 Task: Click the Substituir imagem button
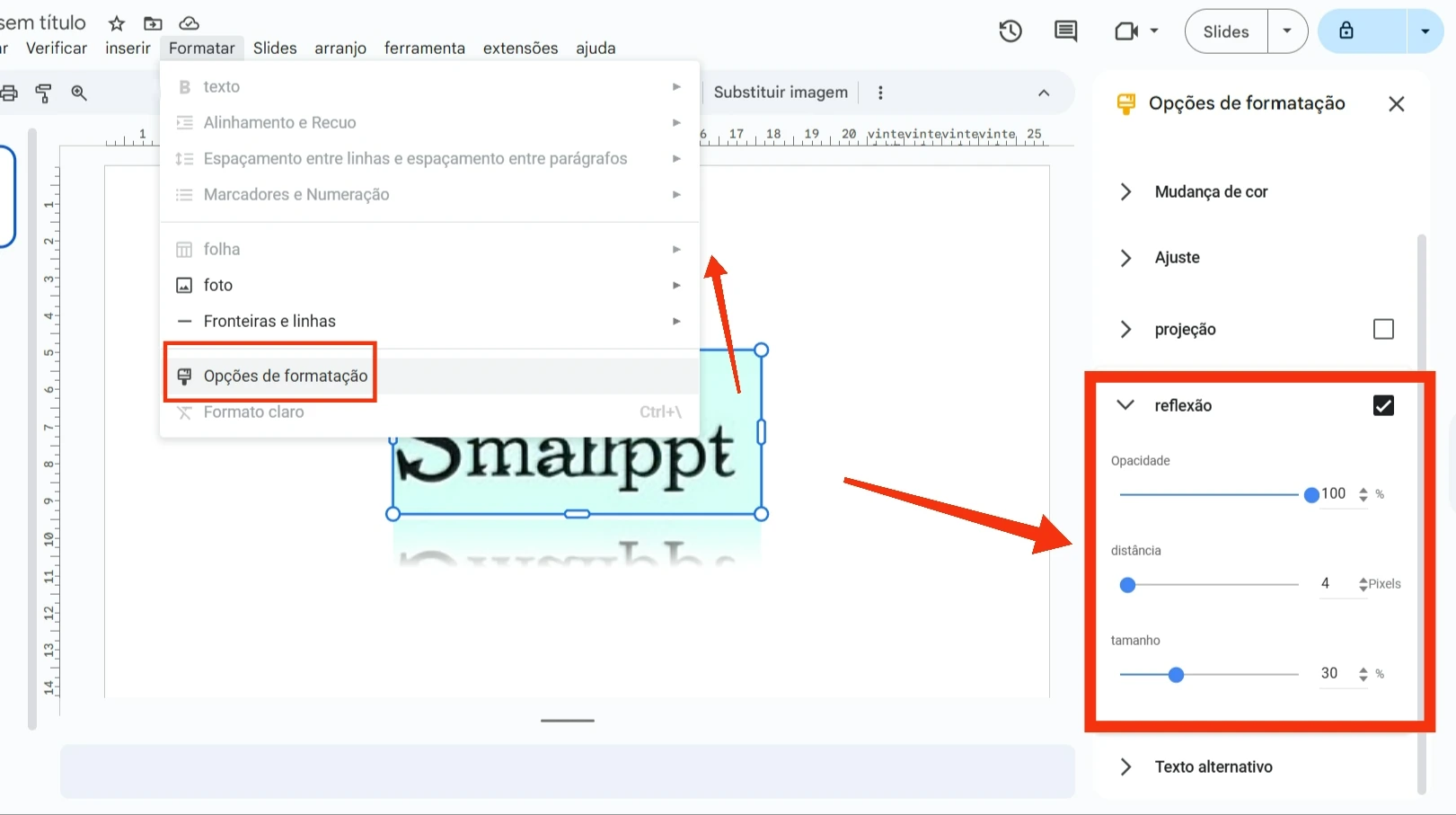coord(780,92)
